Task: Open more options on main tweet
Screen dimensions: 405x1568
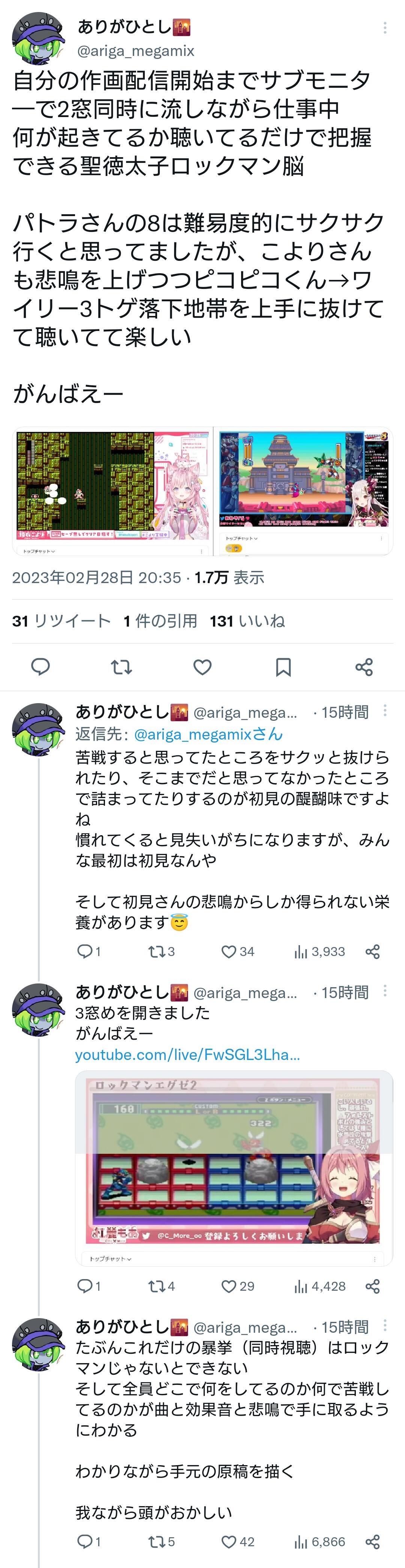Action: 384,27
